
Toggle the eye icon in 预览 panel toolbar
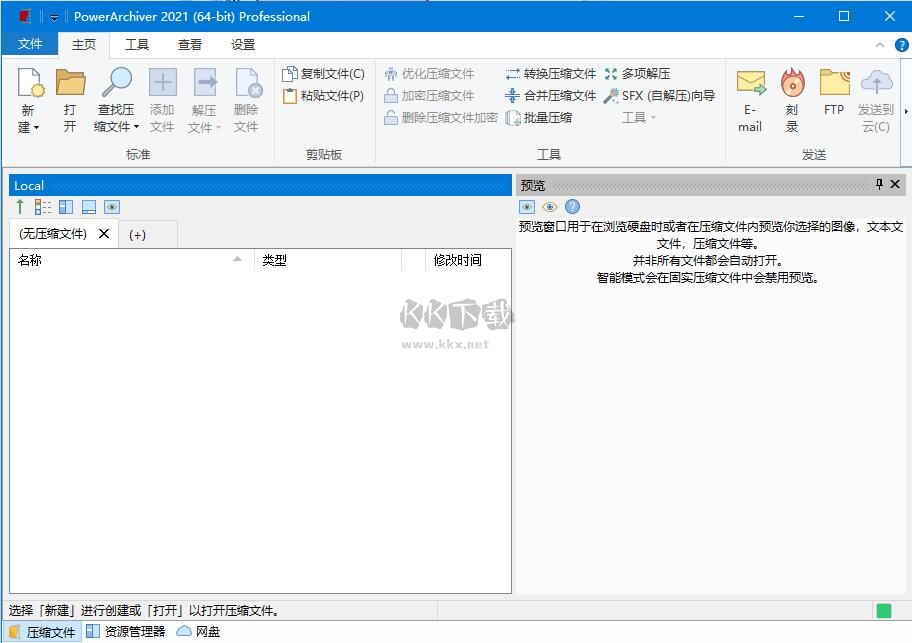point(548,207)
